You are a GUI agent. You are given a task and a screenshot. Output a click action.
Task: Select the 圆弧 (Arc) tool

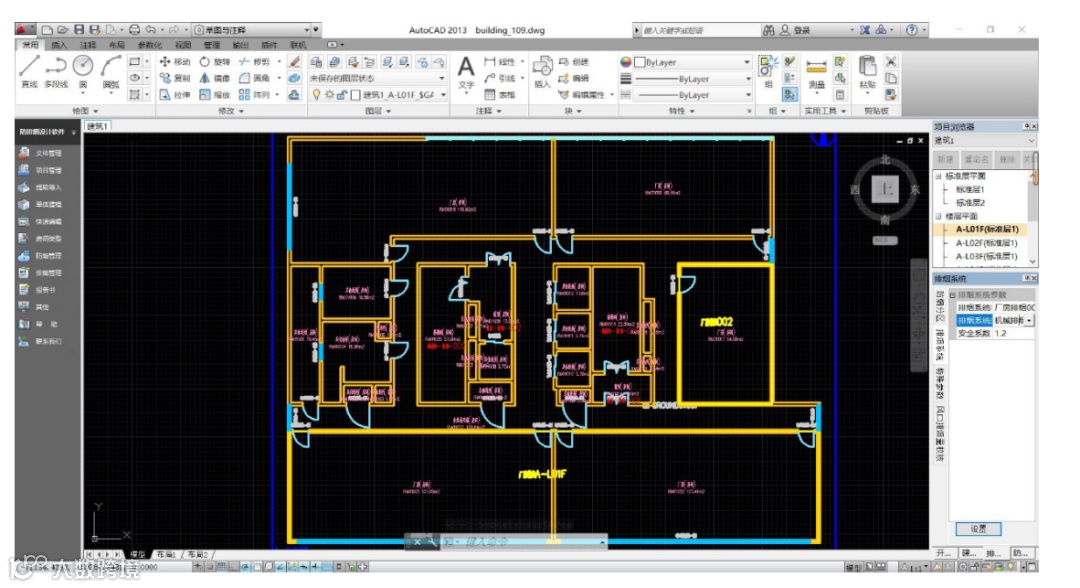(111, 72)
